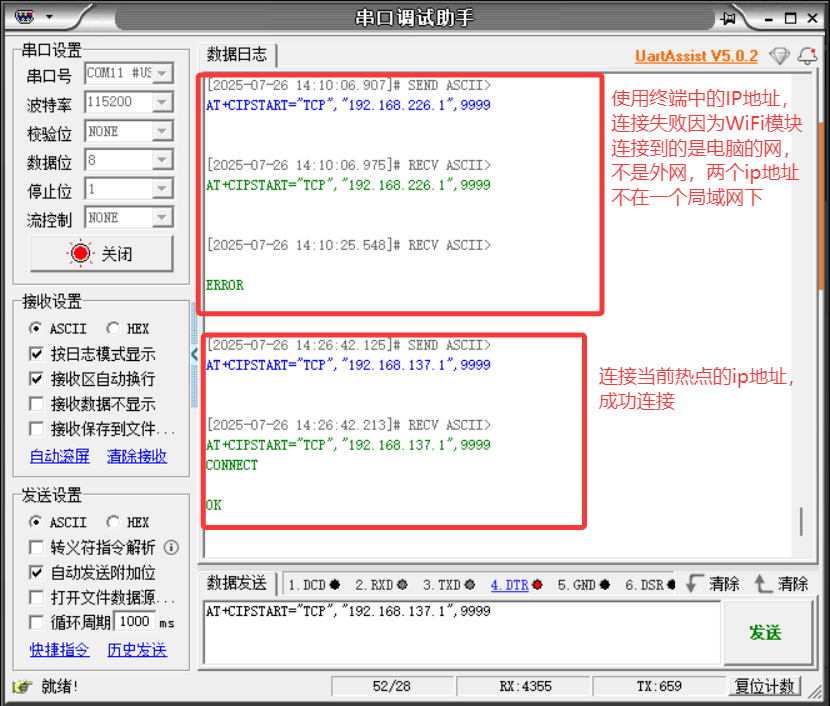Click the send data text box
The width and height of the screenshot is (830, 706).
point(462,632)
